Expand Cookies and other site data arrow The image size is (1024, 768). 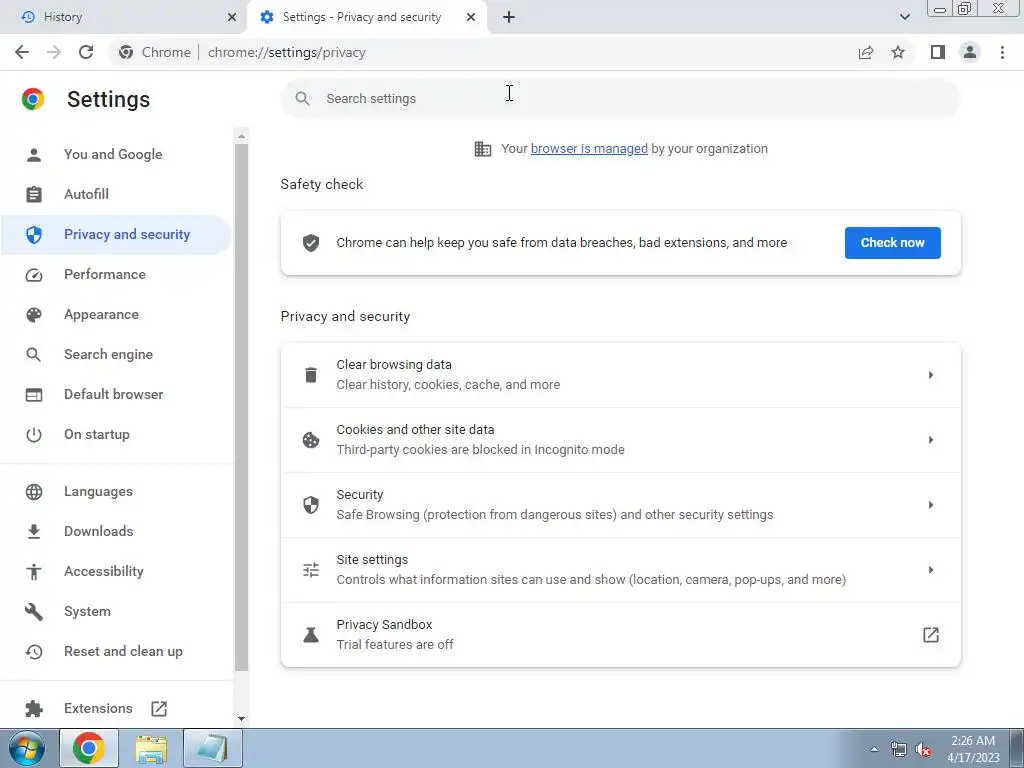pyautogui.click(x=931, y=440)
